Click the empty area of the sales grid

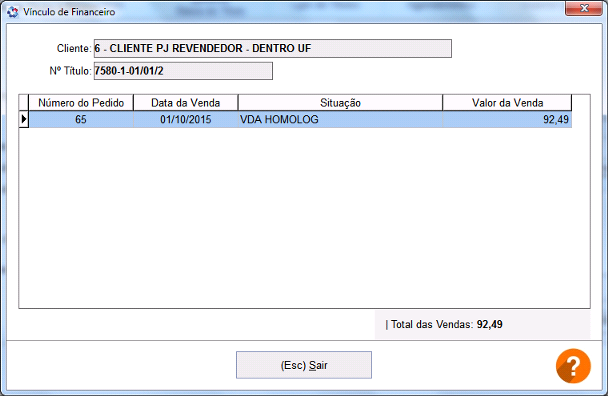[x=304, y=217]
